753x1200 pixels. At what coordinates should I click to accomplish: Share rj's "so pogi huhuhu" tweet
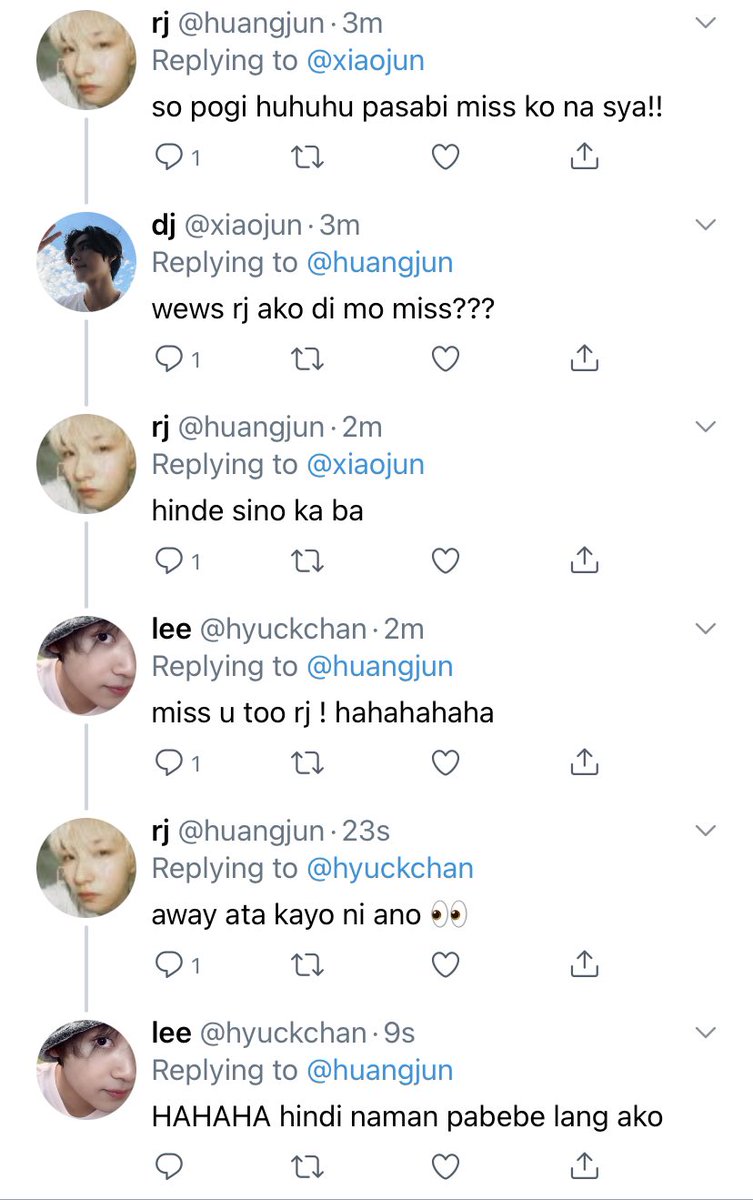point(584,157)
